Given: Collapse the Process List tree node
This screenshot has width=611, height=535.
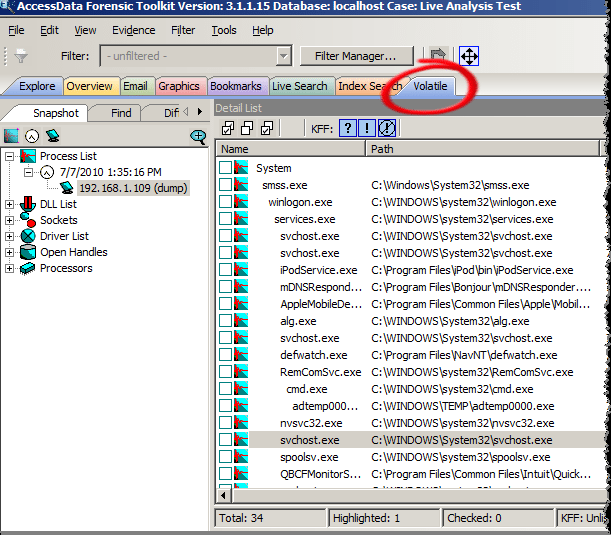Looking at the screenshot, I should point(10,156).
